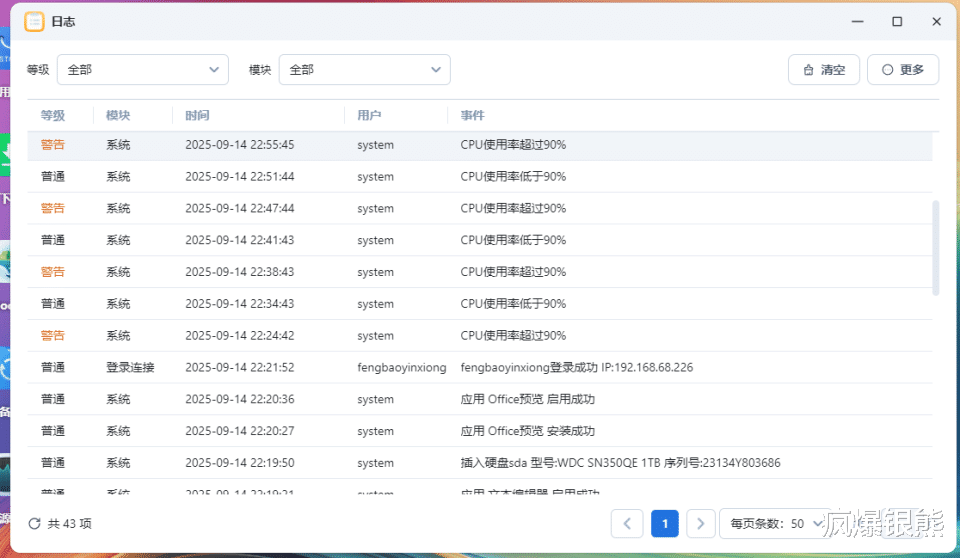
Task: Click the fengbaoyinxiong user cell
Action: (x=402, y=368)
